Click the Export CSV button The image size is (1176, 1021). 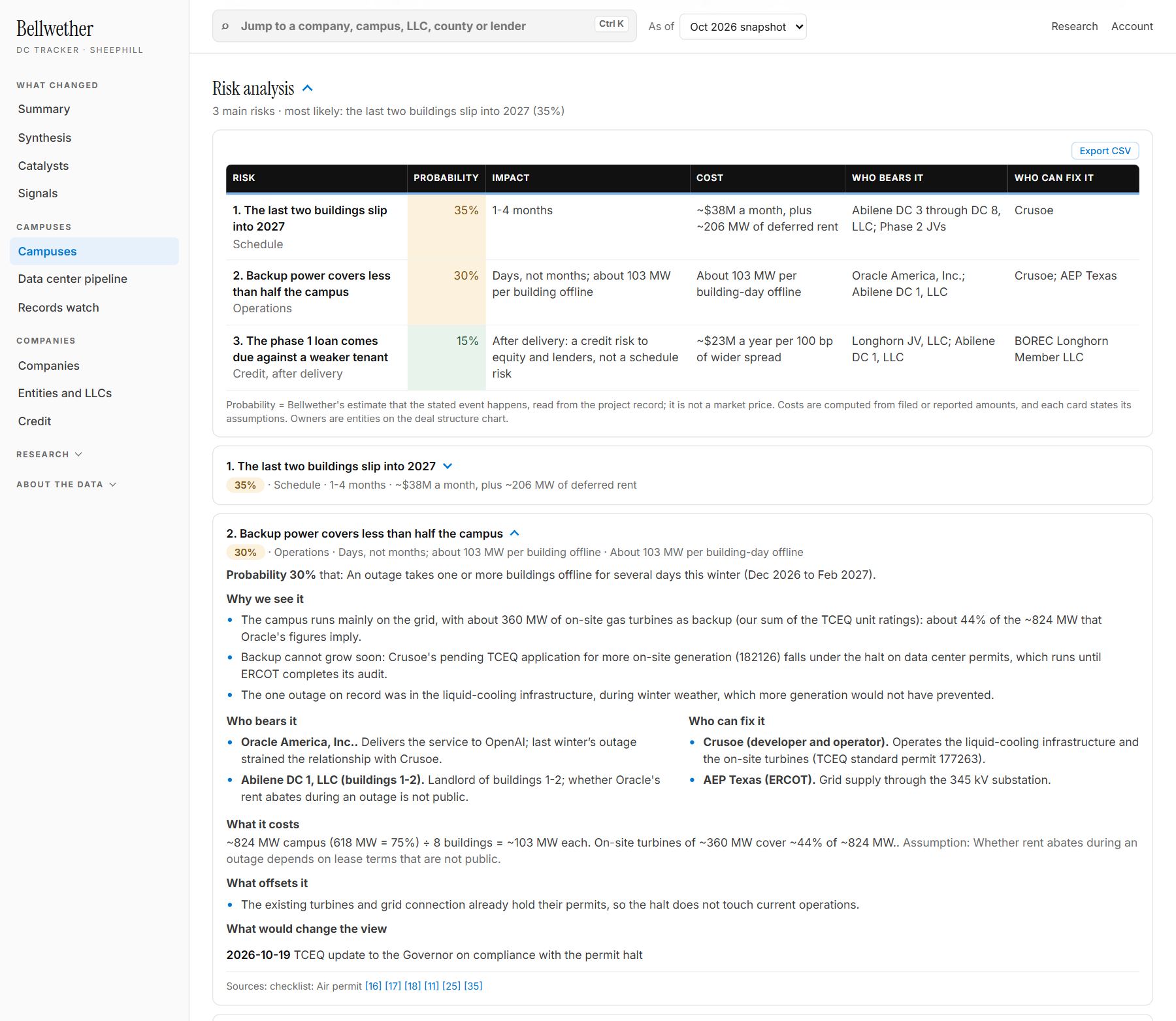[x=1105, y=151]
